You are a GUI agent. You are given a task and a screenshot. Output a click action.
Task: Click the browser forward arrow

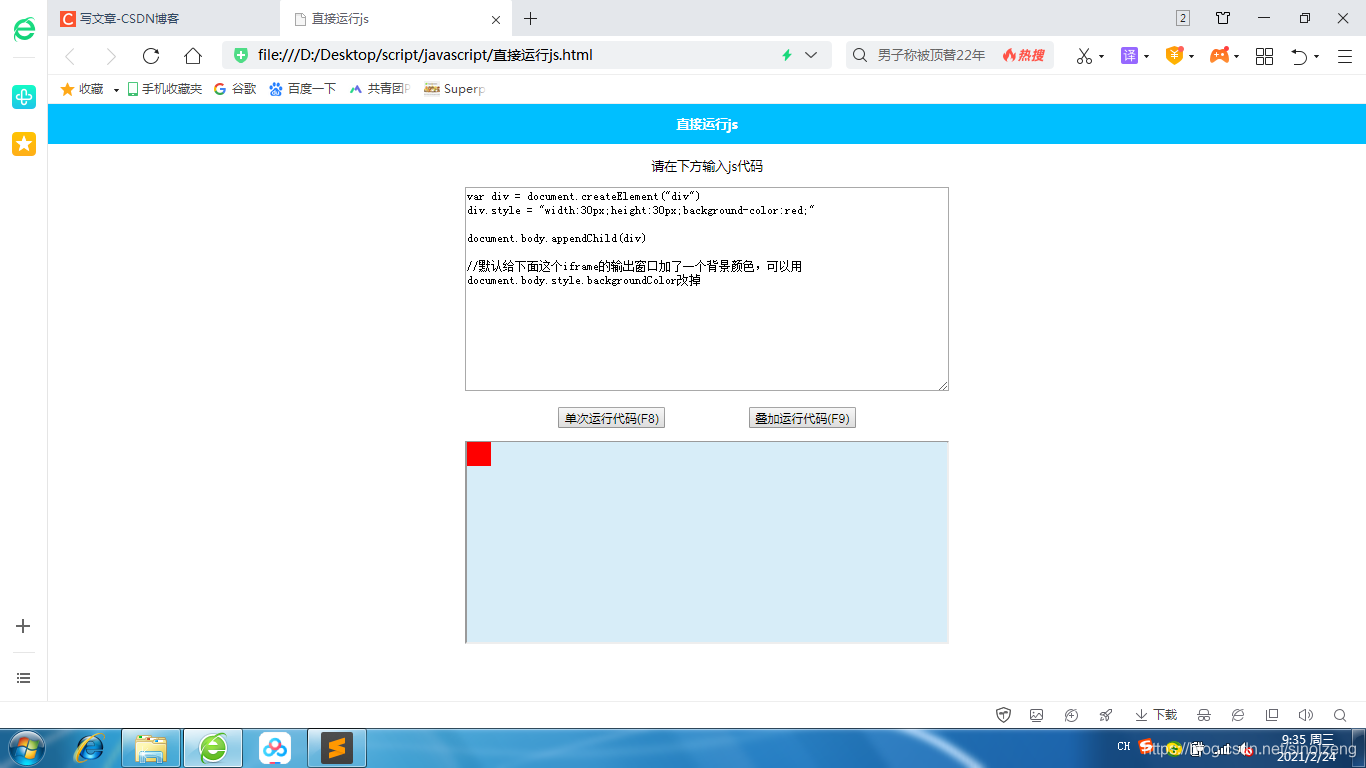click(110, 56)
